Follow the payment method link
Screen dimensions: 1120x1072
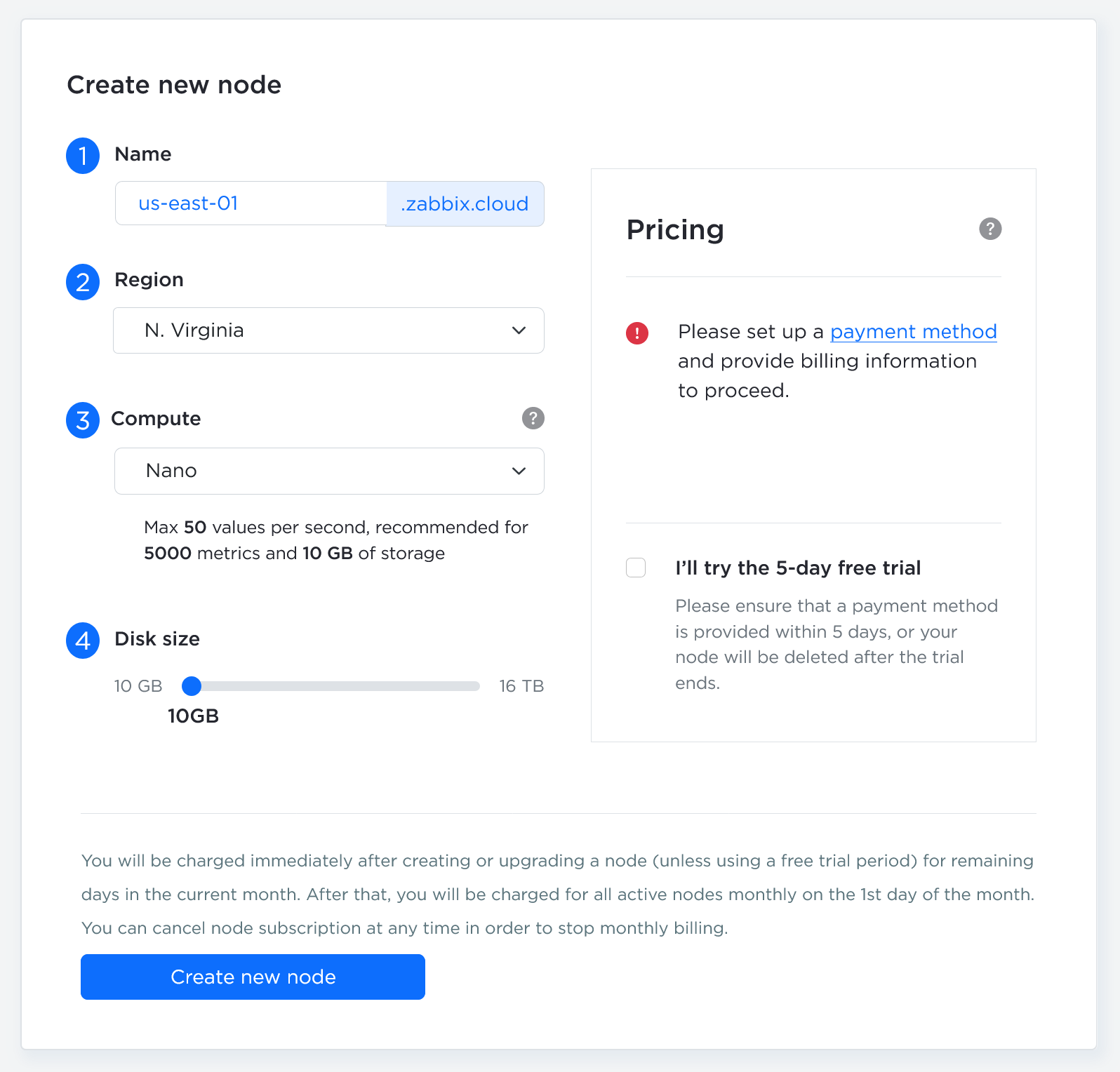pos(913,331)
